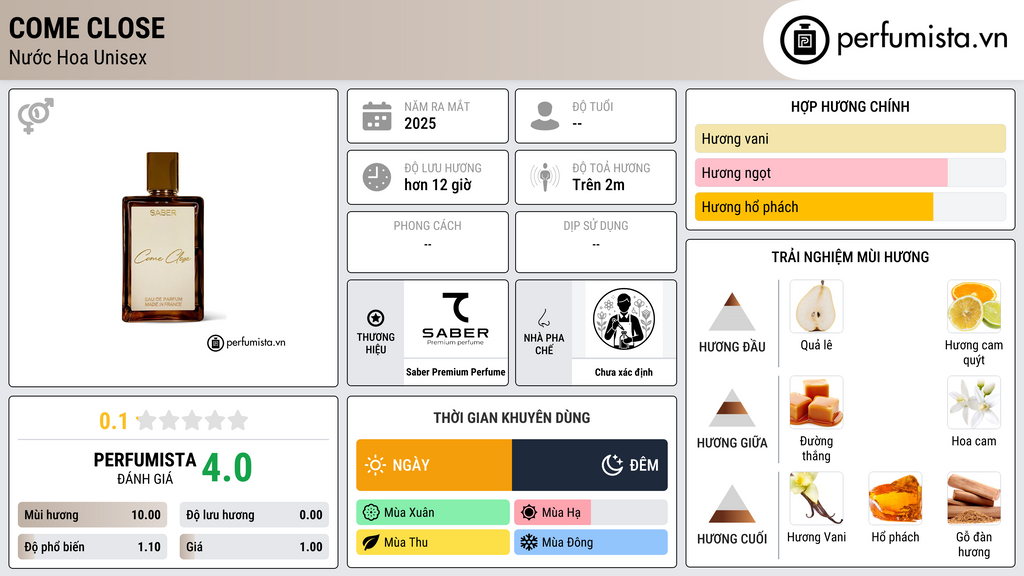Select the Hoa cam orange blossom image

tap(974, 403)
